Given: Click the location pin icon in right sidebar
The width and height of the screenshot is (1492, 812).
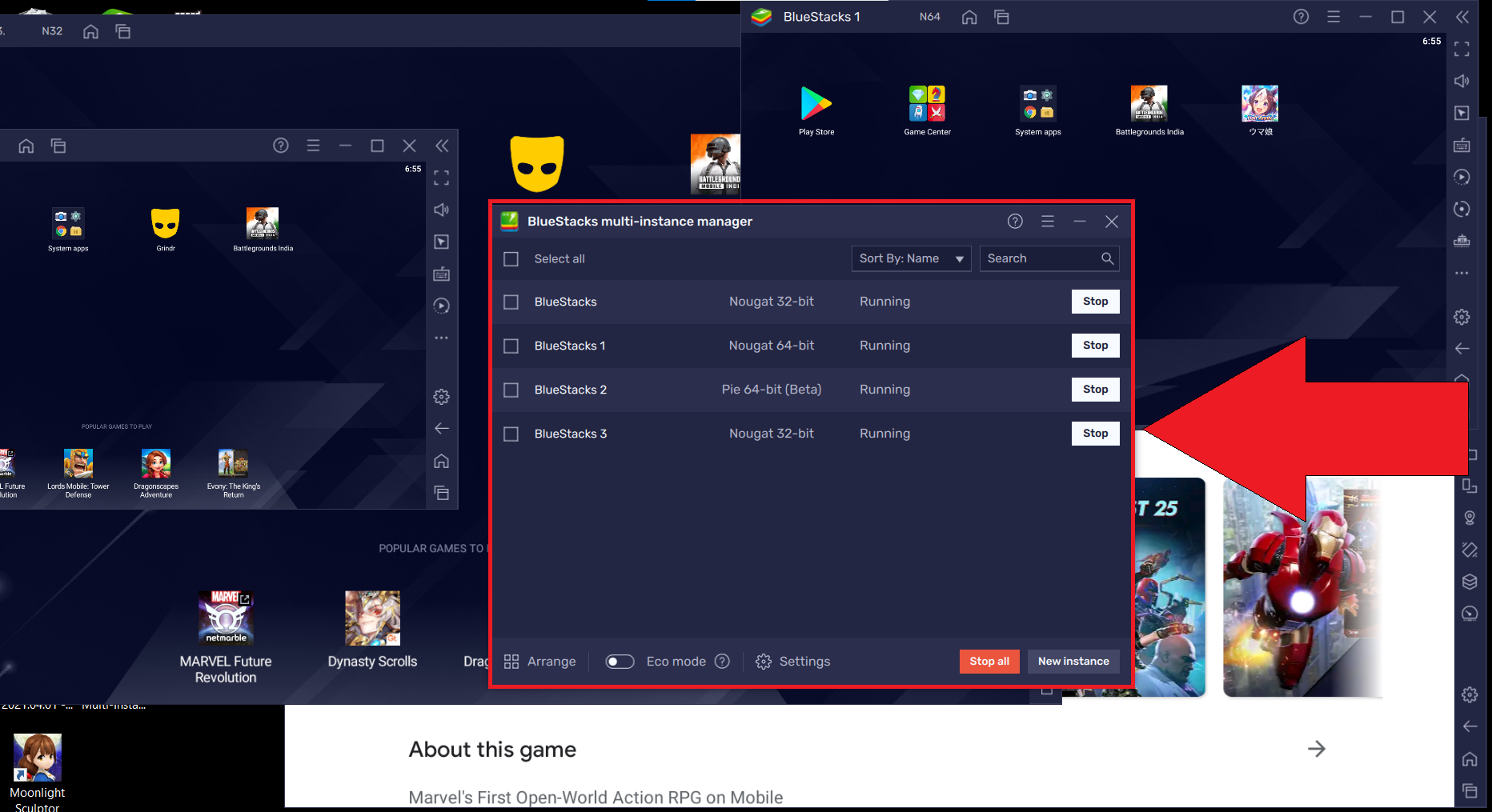Looking at the screenshot, I should (x=1470, y=518).
